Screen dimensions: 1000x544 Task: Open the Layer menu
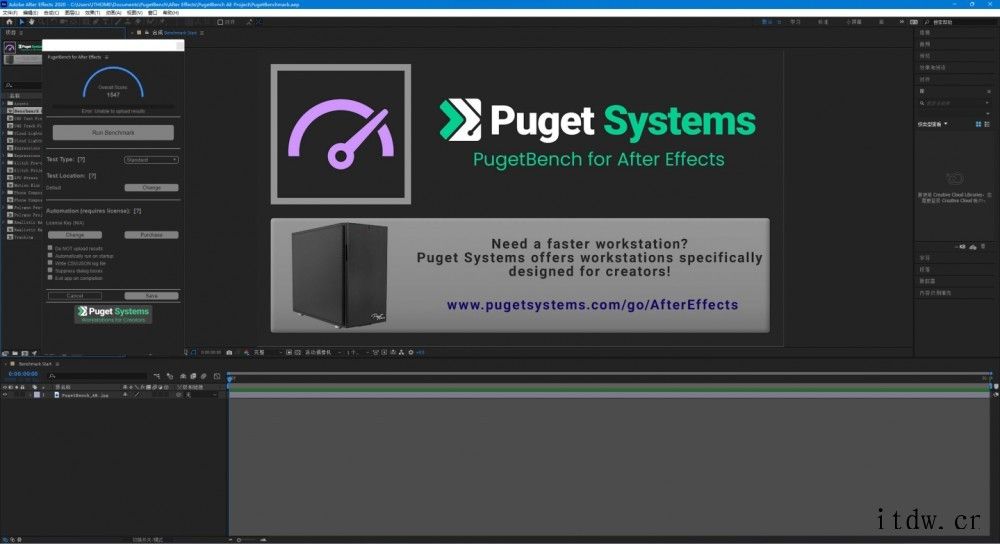[x=71, y=13]
